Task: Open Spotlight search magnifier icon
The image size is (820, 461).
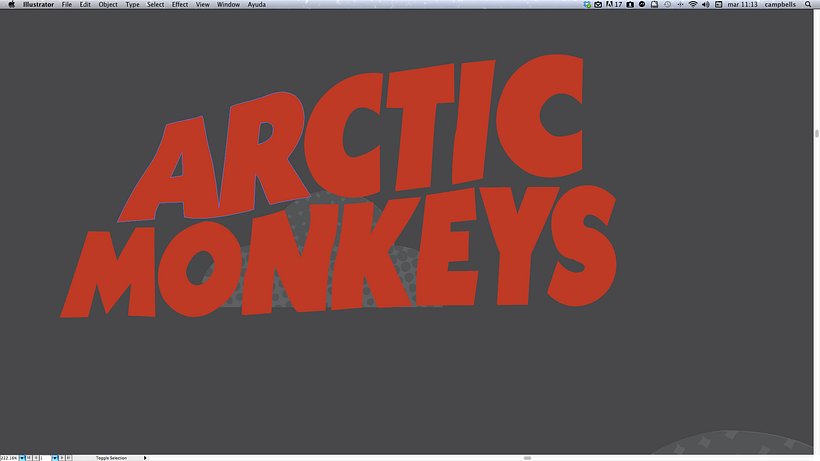Action: pos(808,4)
